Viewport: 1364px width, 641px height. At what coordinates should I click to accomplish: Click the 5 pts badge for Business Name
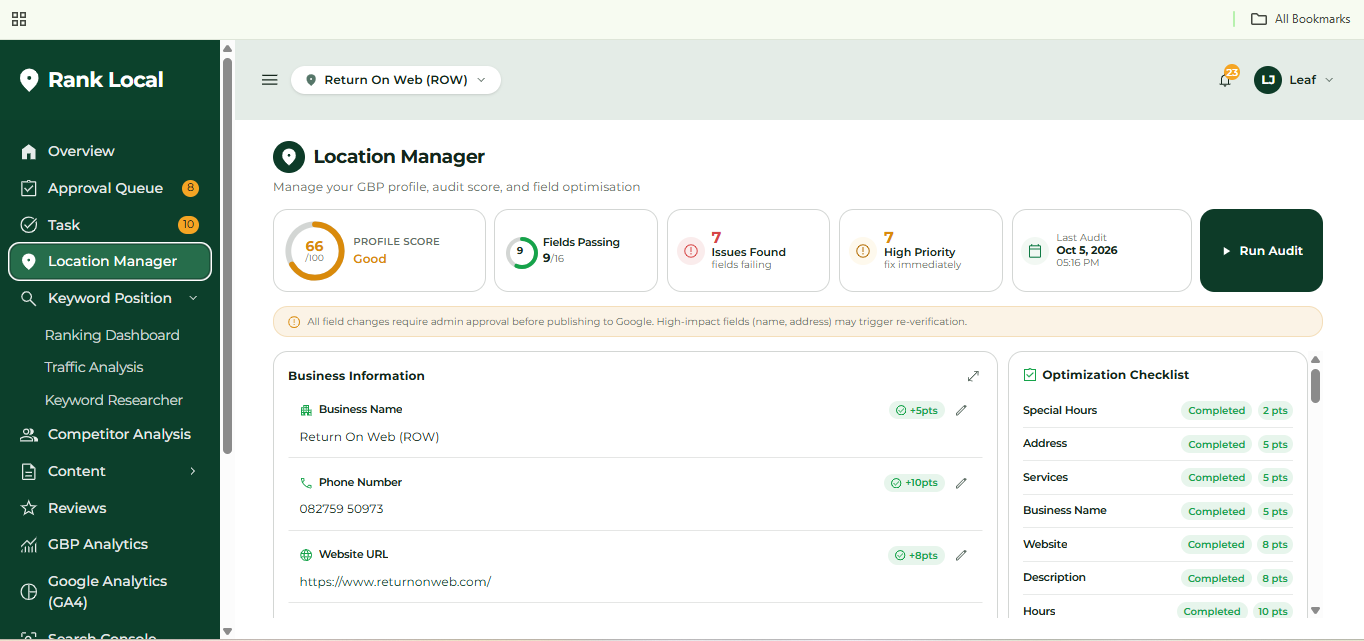(x=1275, y=512)
